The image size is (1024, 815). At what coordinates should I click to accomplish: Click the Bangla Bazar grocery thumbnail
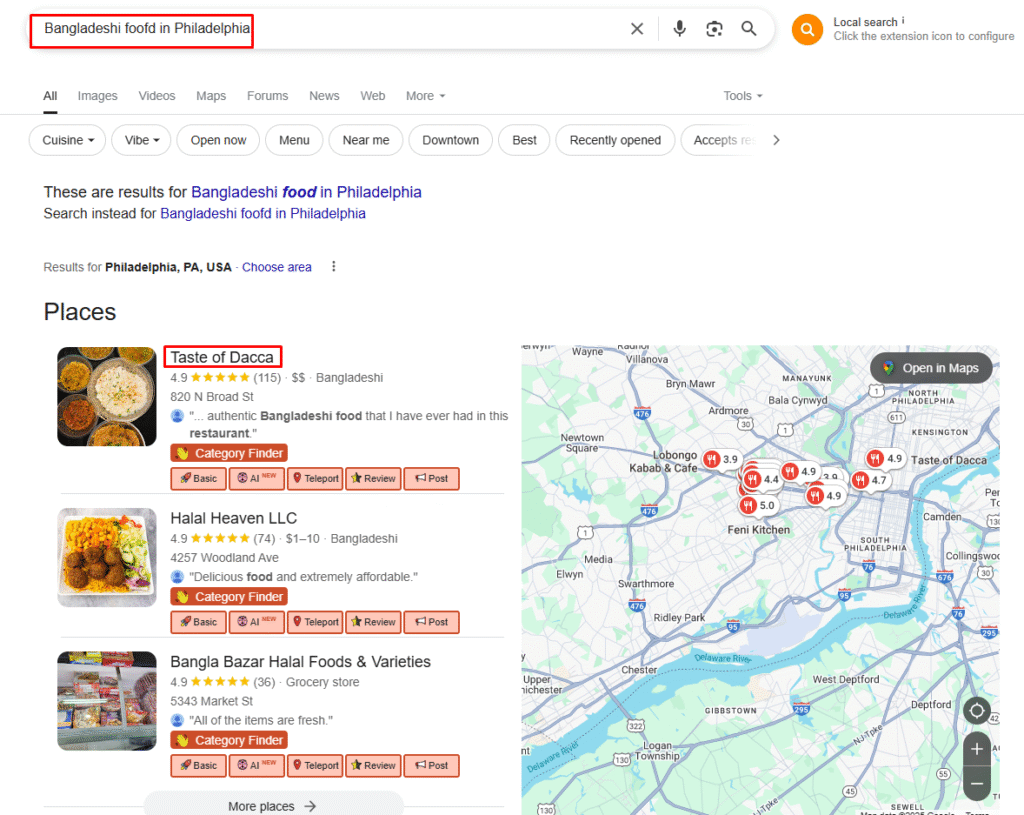click(107, 701)
